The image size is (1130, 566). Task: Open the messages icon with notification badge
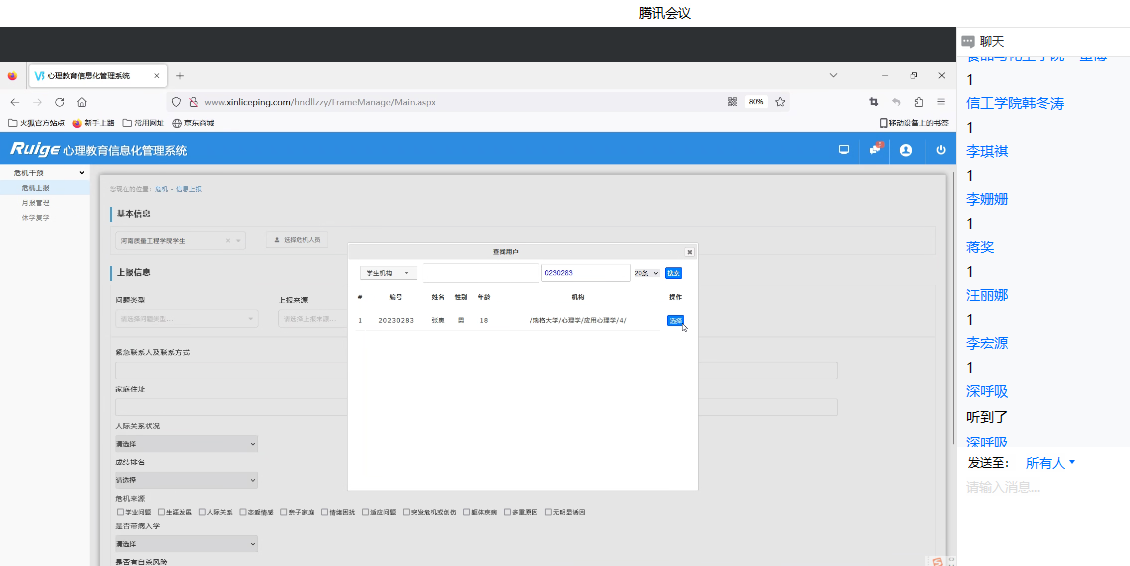click(875, 150)
